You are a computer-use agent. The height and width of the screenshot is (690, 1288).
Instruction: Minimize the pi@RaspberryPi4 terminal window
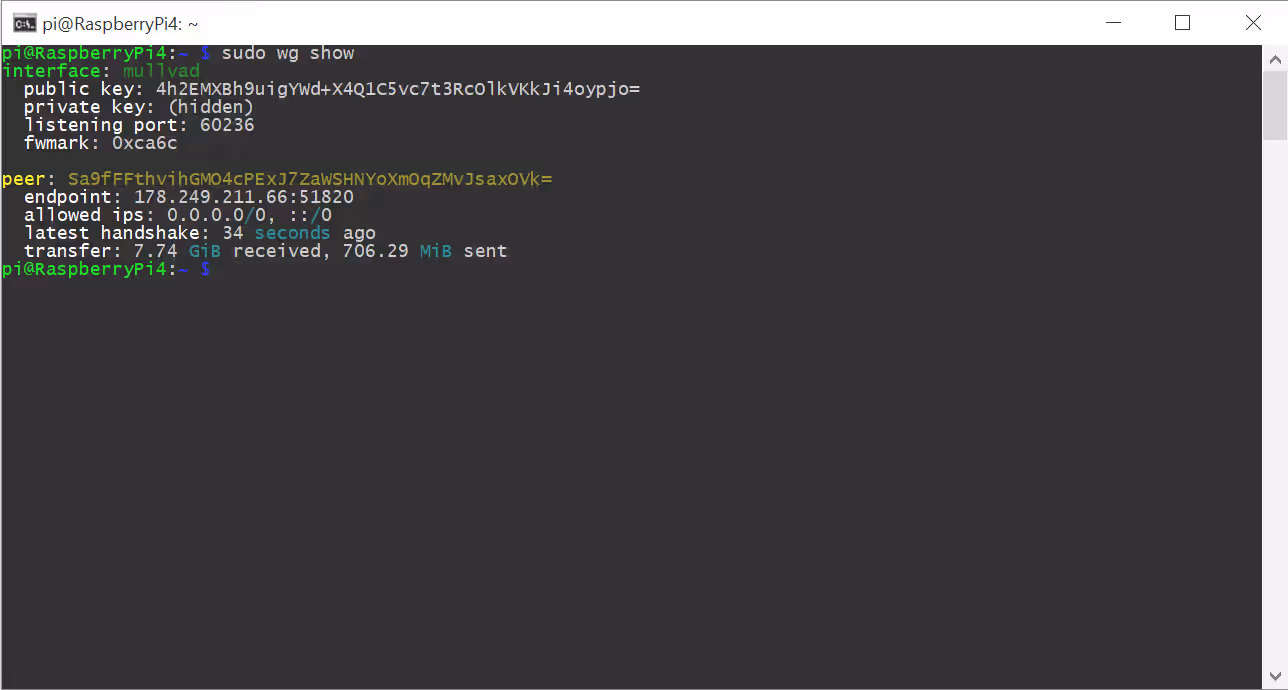click(1113, 22)
